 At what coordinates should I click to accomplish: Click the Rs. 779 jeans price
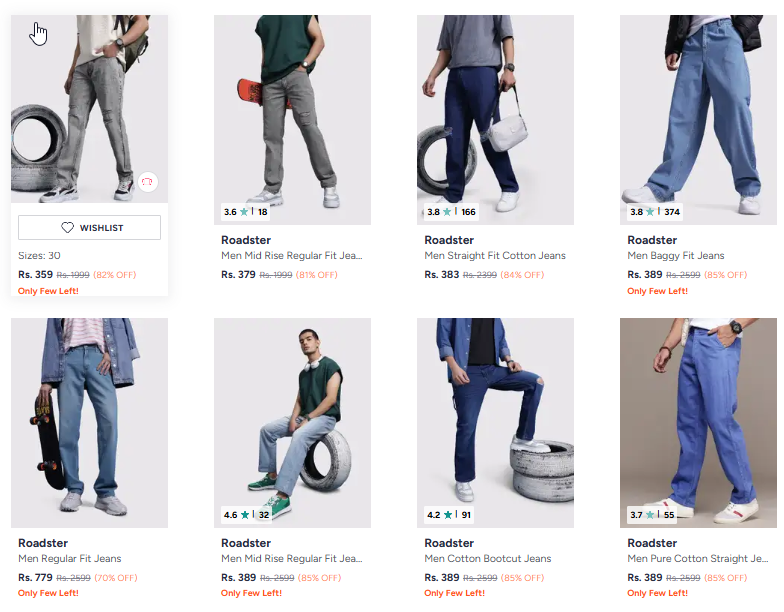(36, 578)
